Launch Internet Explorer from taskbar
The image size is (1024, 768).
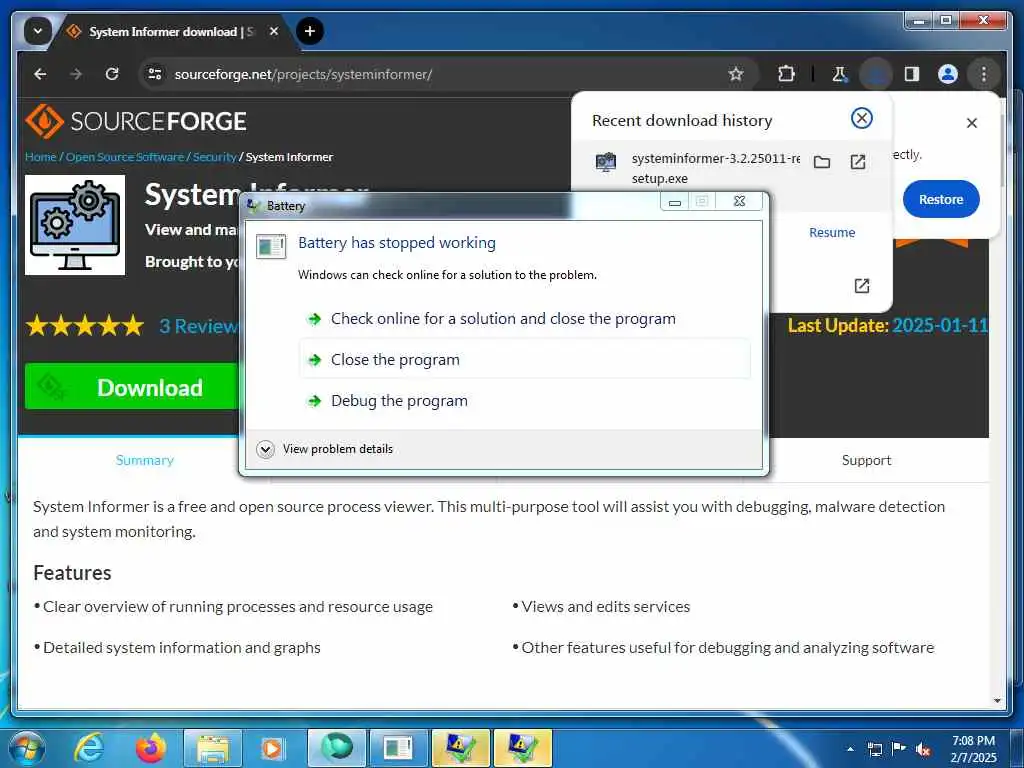[x=89, y=748]
